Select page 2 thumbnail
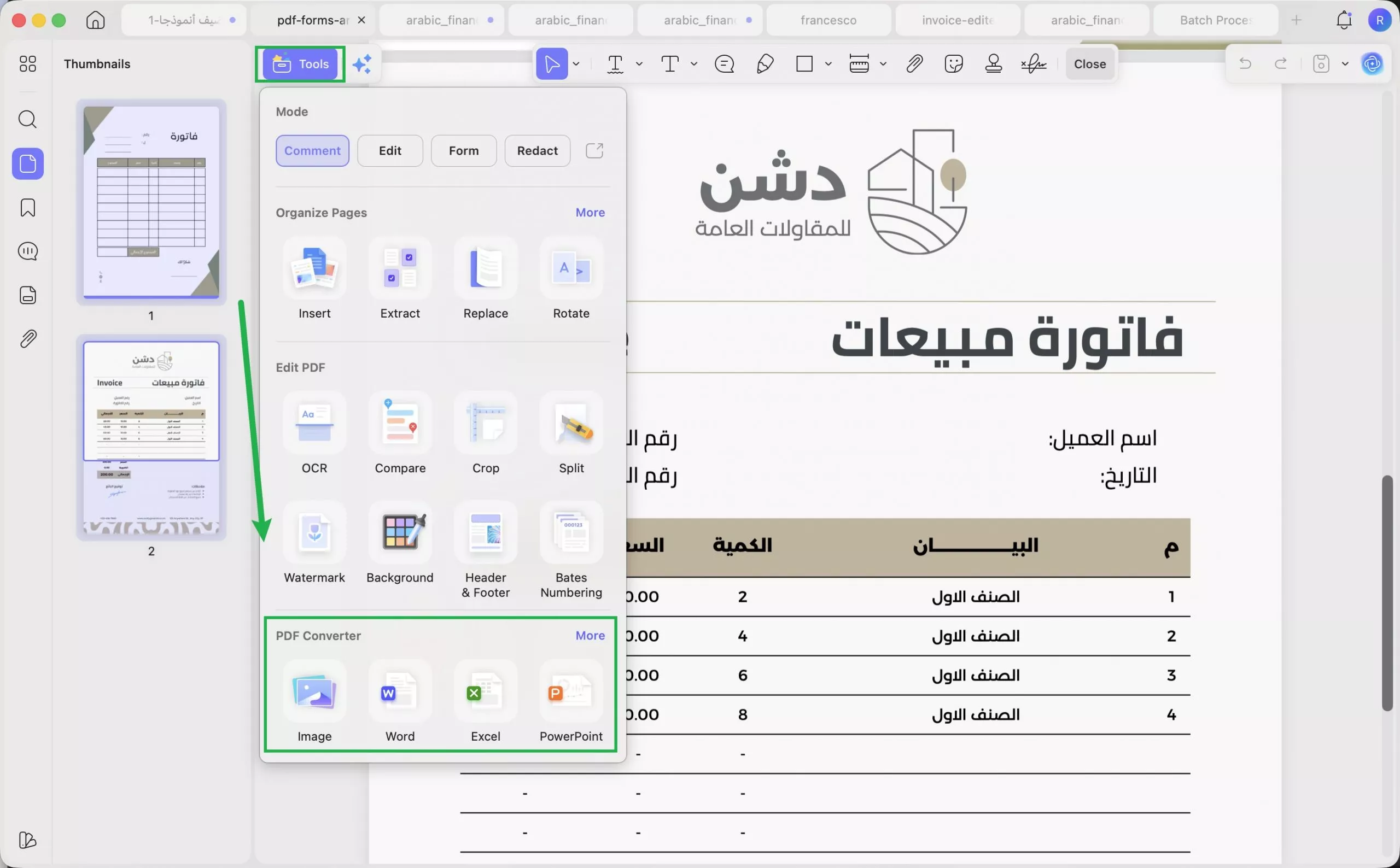The width and height of the screenshot is (1400, 868). 151,437
